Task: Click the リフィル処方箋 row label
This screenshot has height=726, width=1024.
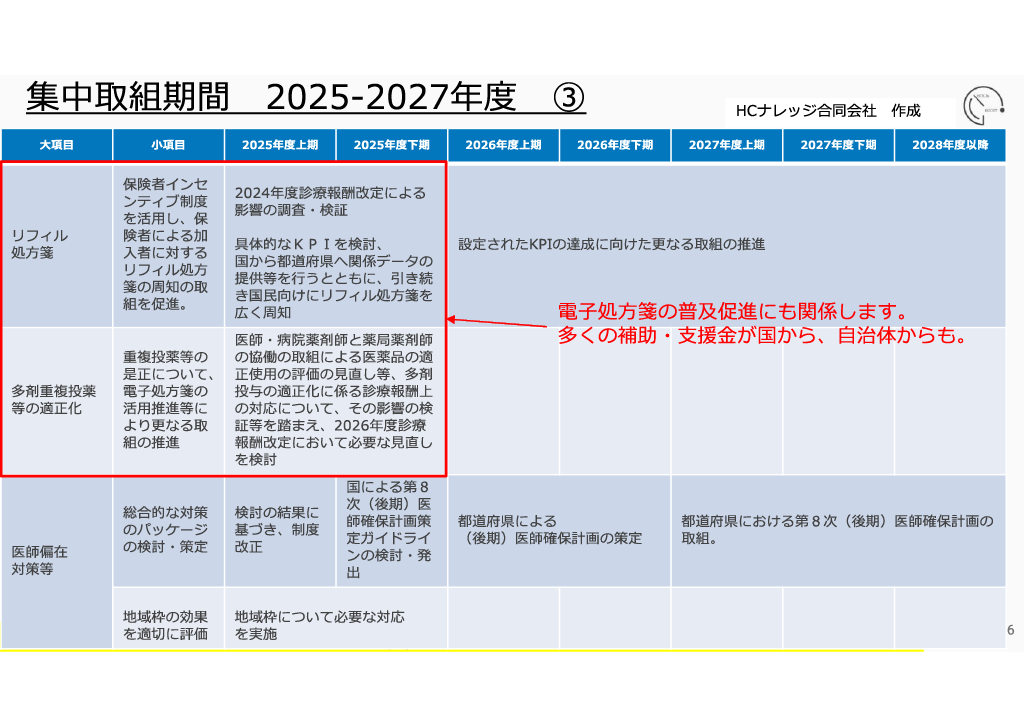Action: tap(40, 244)
